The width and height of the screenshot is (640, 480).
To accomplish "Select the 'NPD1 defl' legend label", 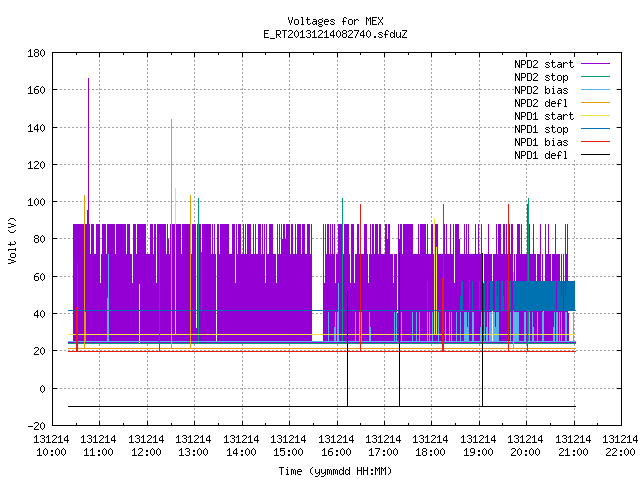I will (541, 156).
